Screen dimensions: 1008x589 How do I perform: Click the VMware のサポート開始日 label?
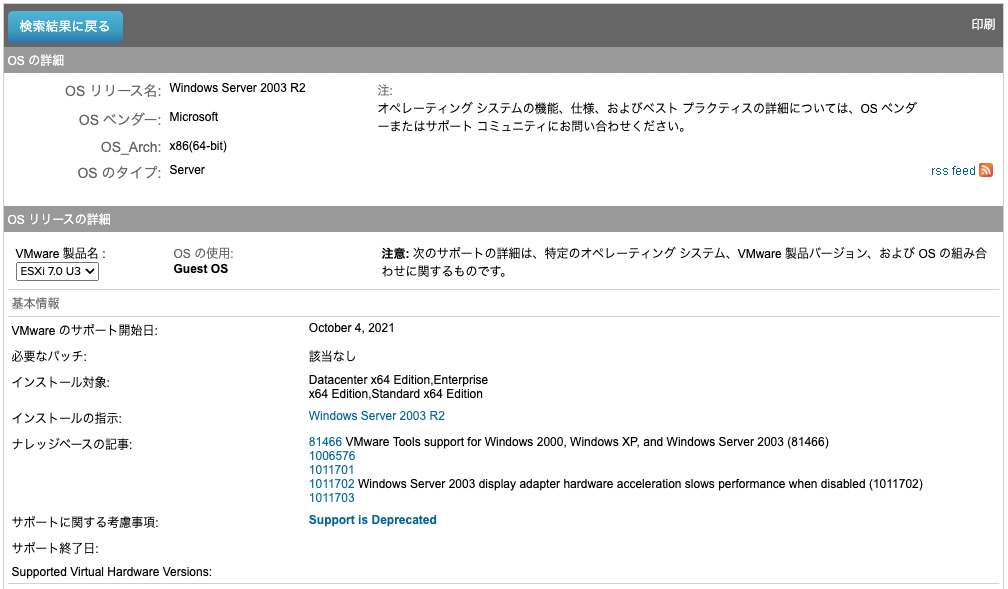click(84, 331)
